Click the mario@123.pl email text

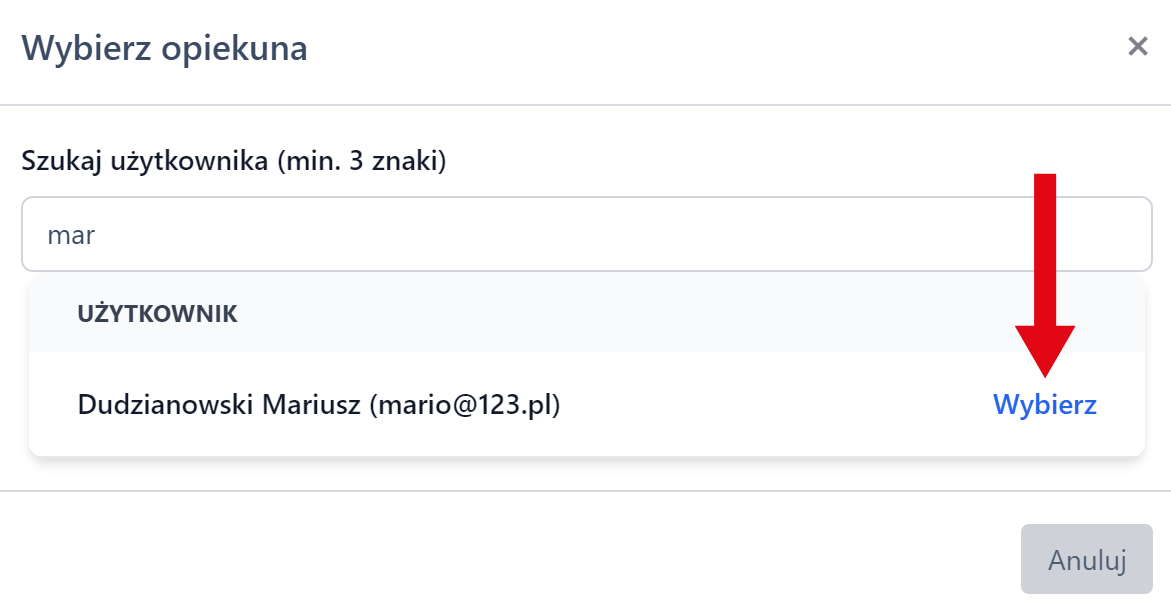click(x=464, y=405)
